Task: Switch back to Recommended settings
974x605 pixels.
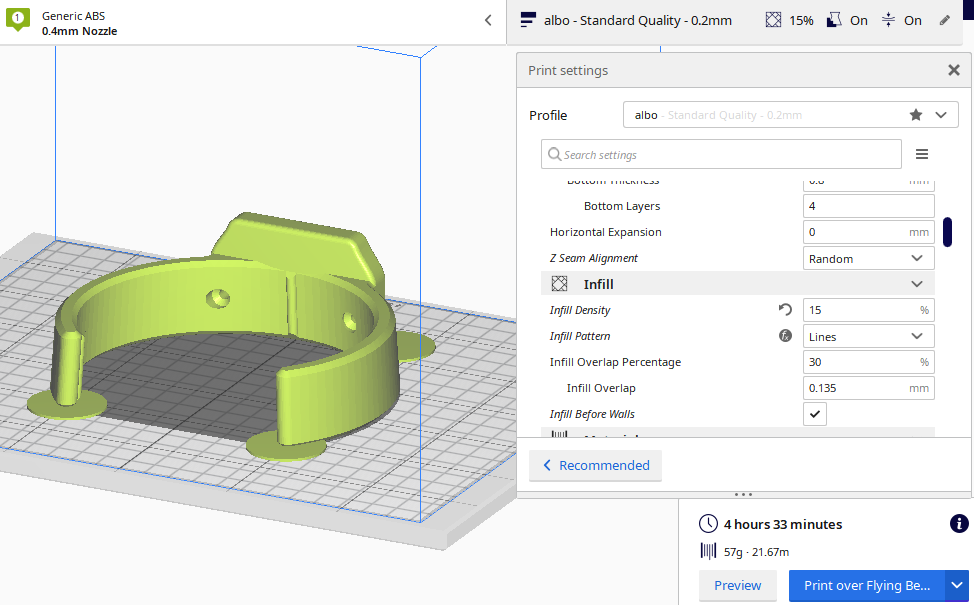Action: point(596,465)
